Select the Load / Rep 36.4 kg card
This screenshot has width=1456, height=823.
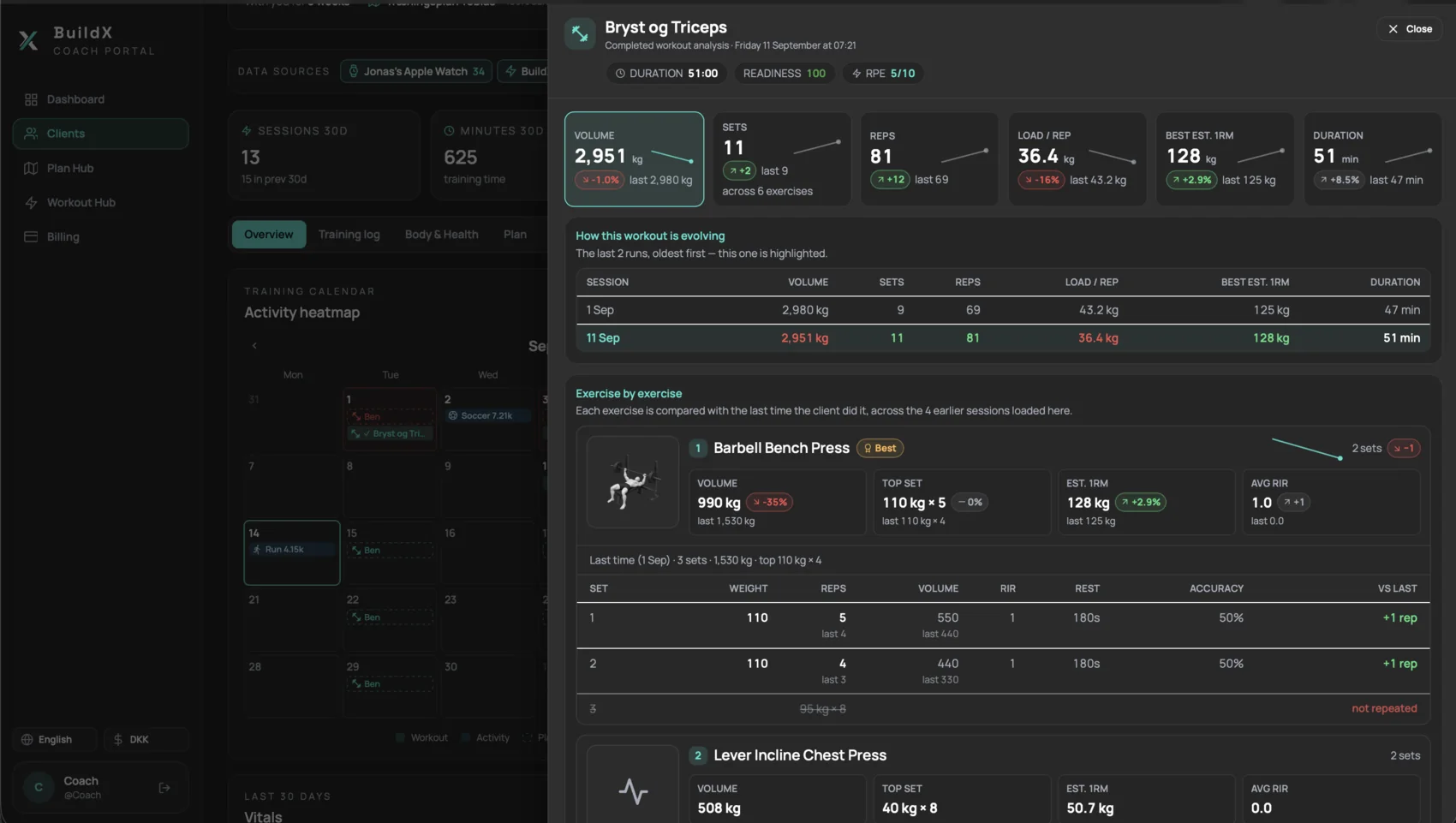pos(1077,159)
